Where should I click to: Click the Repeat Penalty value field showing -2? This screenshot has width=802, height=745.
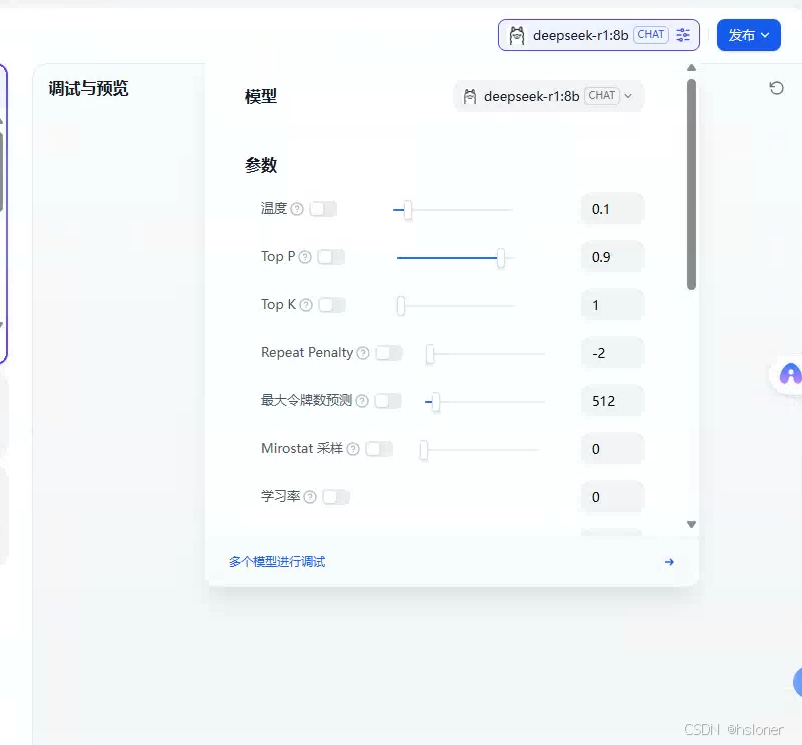click(612, 353)
